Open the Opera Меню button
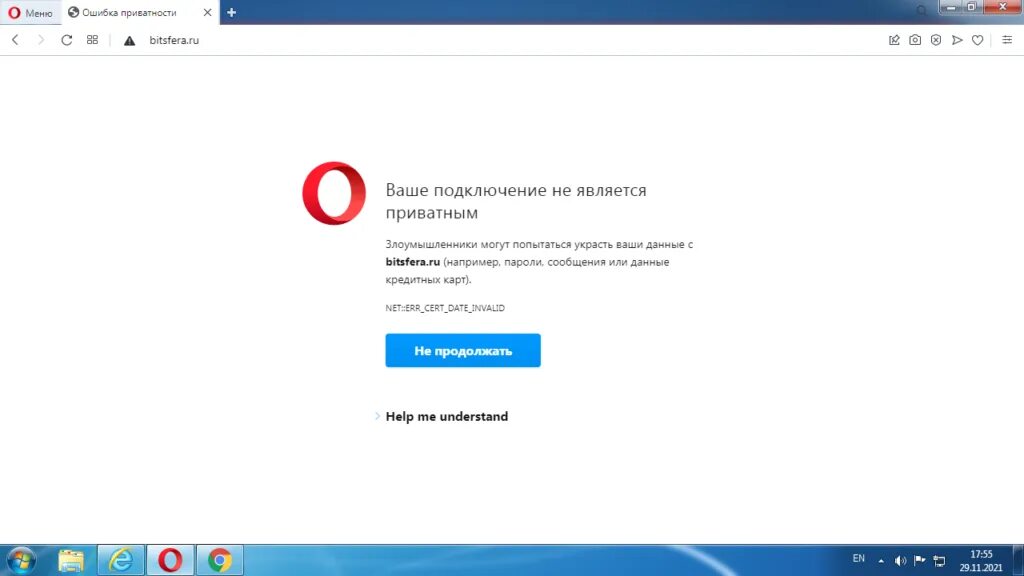 pos(30,12)
